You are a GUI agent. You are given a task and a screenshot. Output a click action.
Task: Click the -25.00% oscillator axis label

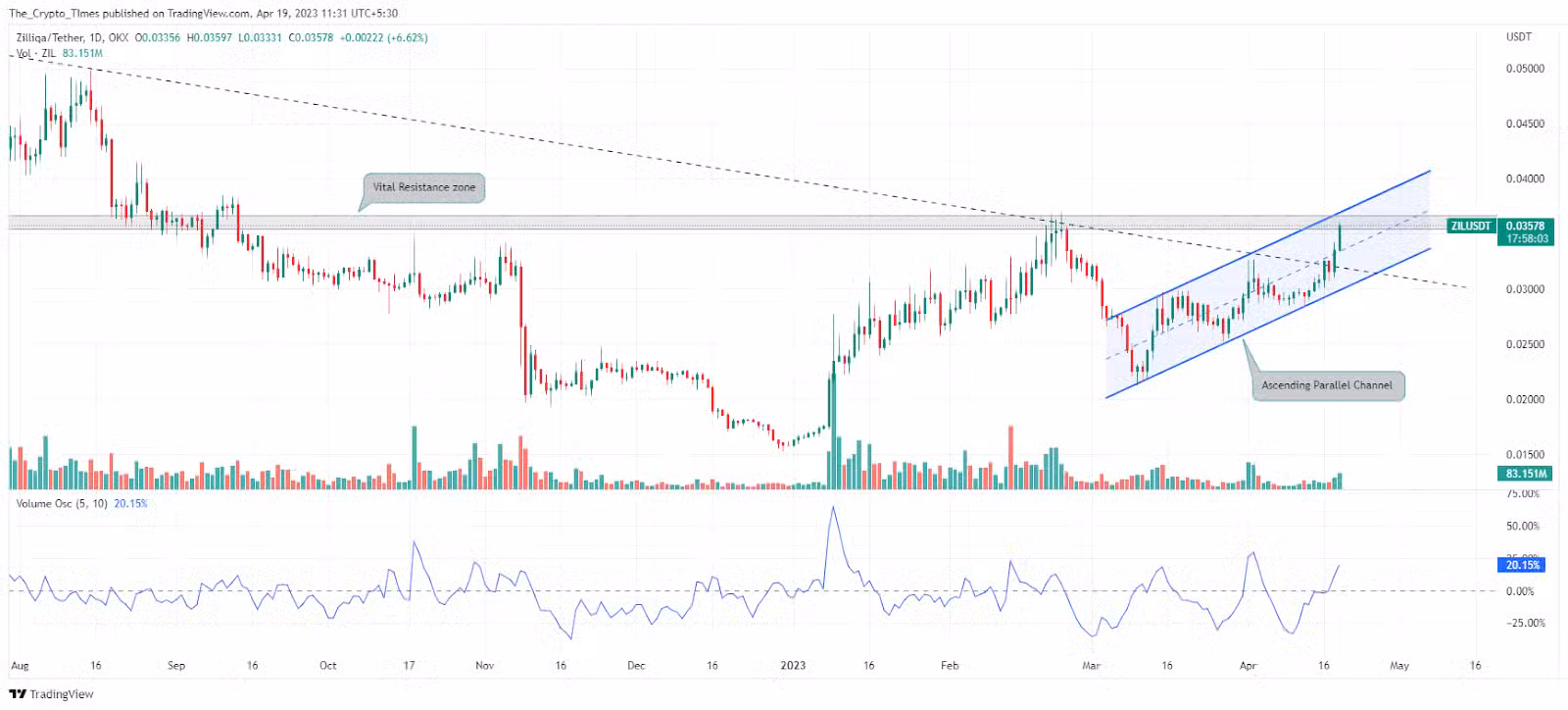pyautogui.click(x=1525, y=623)
